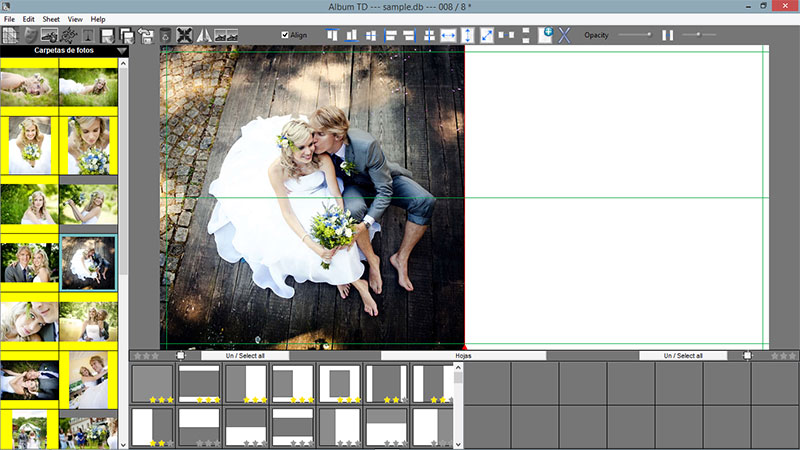Viewport: 800px width, 450px height.
Task: Click the stretch horizontally arrow icon
Action: tap(448, 35)
